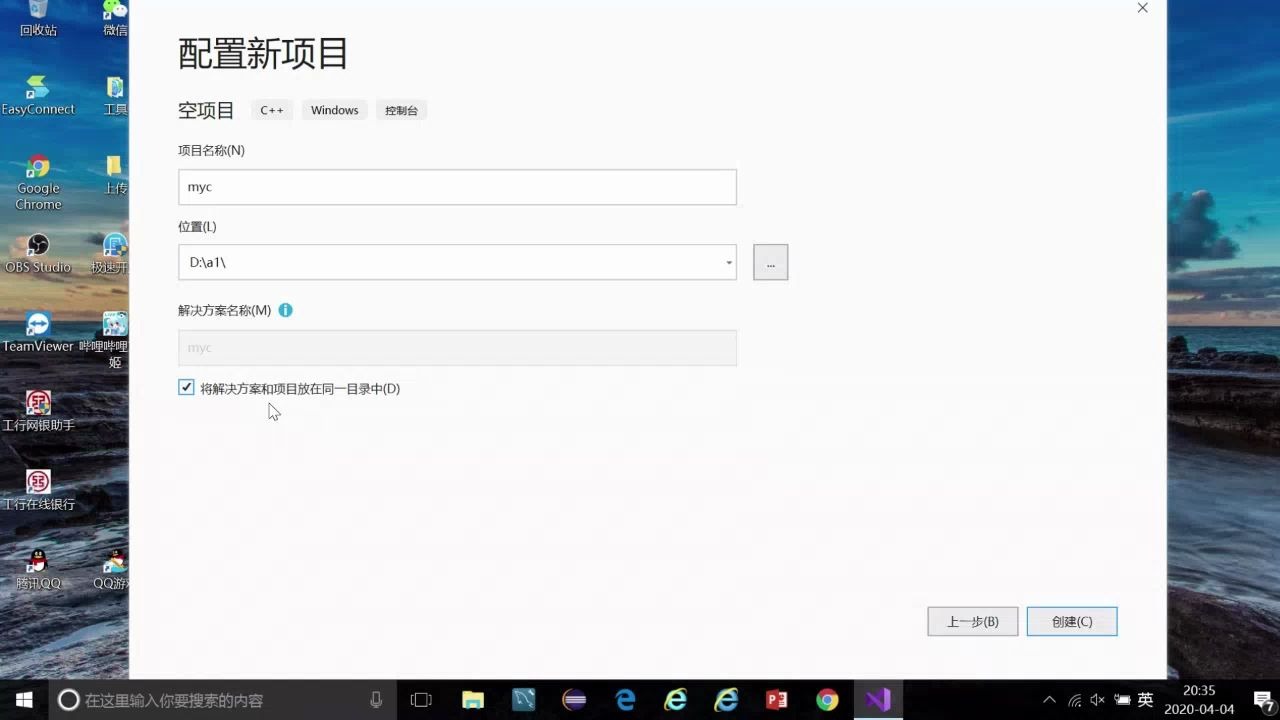Click the muted volume tray icon

coord(1098,700)
